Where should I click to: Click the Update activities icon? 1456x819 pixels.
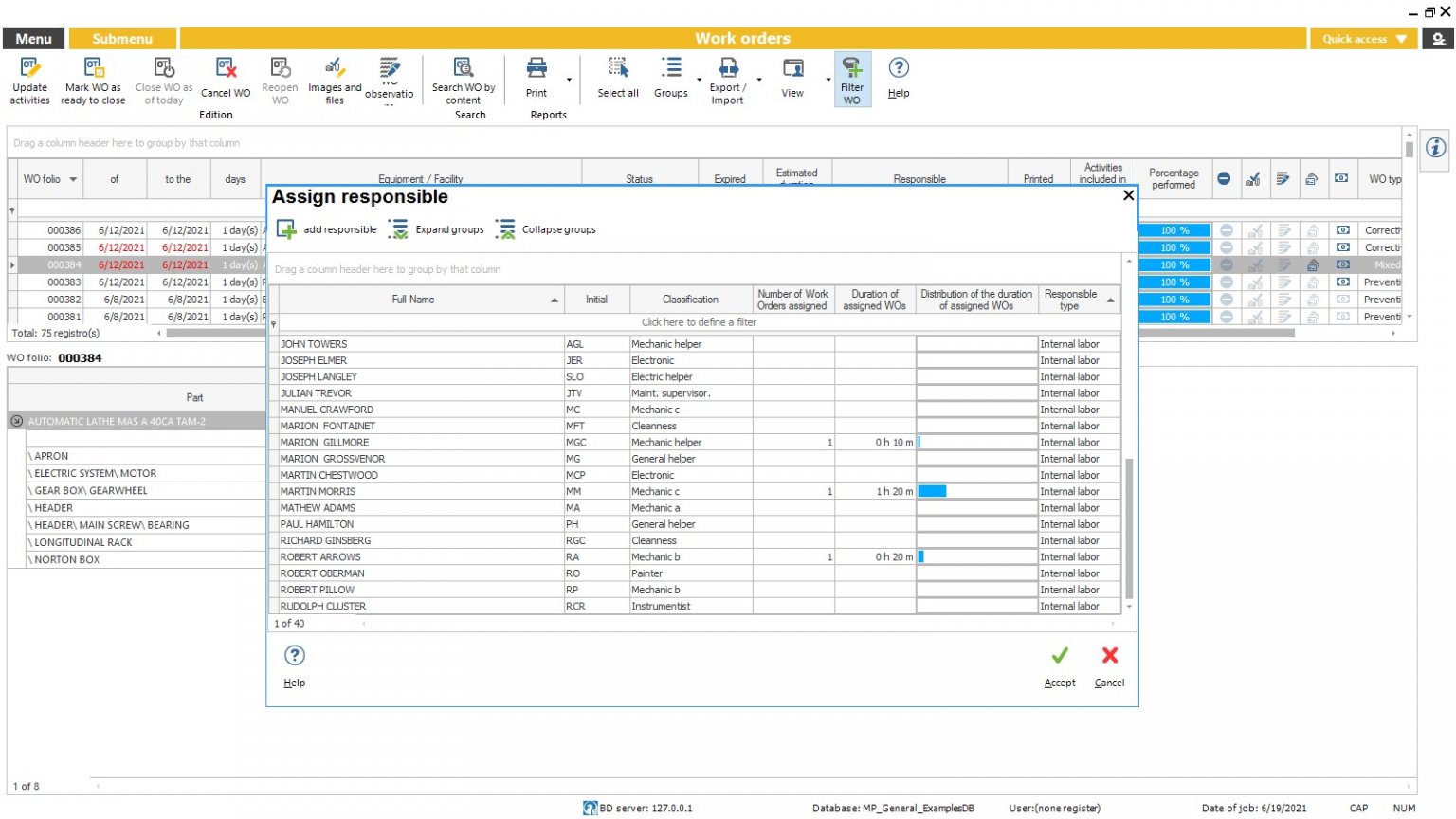29,68
